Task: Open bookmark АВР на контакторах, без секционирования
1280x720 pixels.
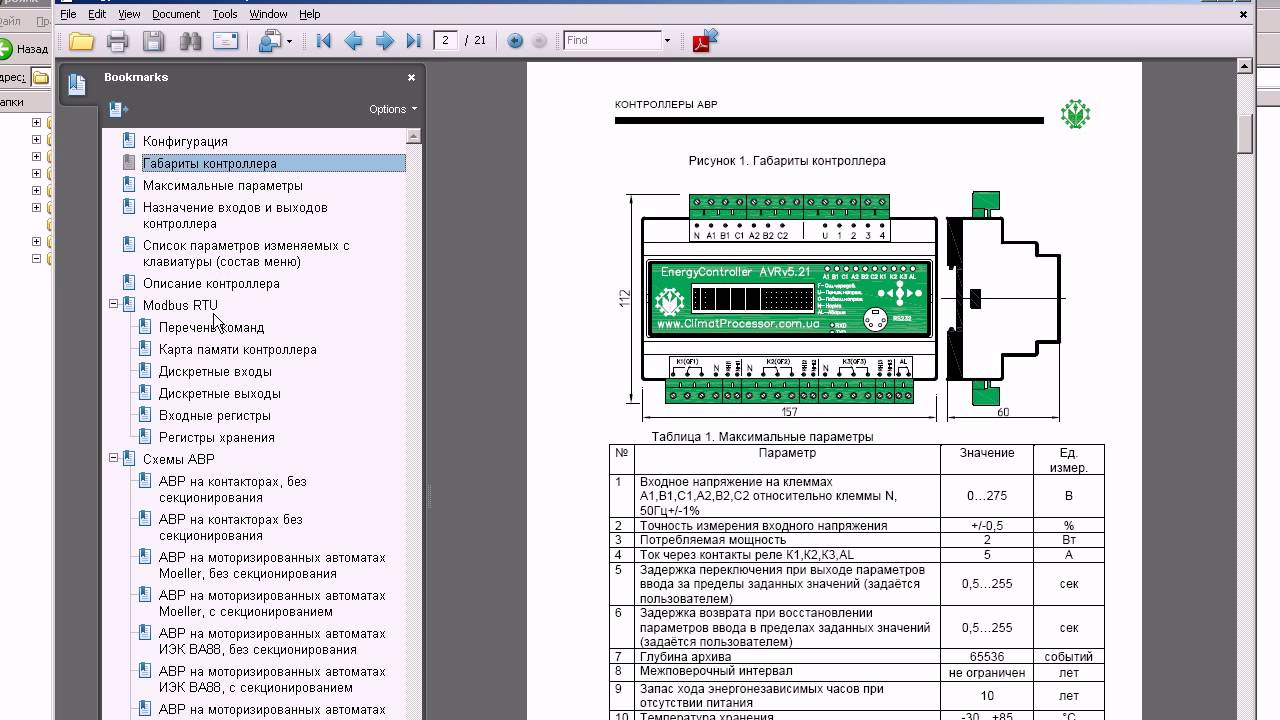Action: (232, 489)
